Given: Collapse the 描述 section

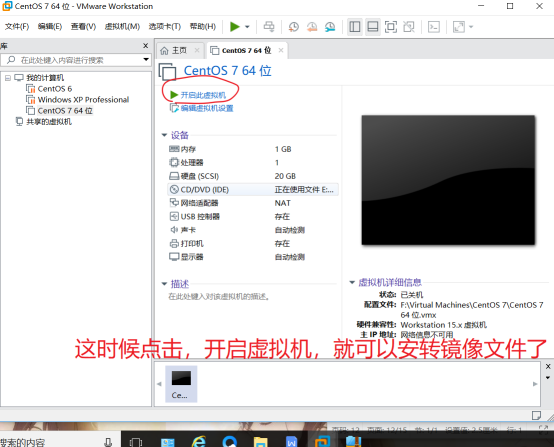Looking at the screenshot, I should pyautogui.click(x=164, y=284).
